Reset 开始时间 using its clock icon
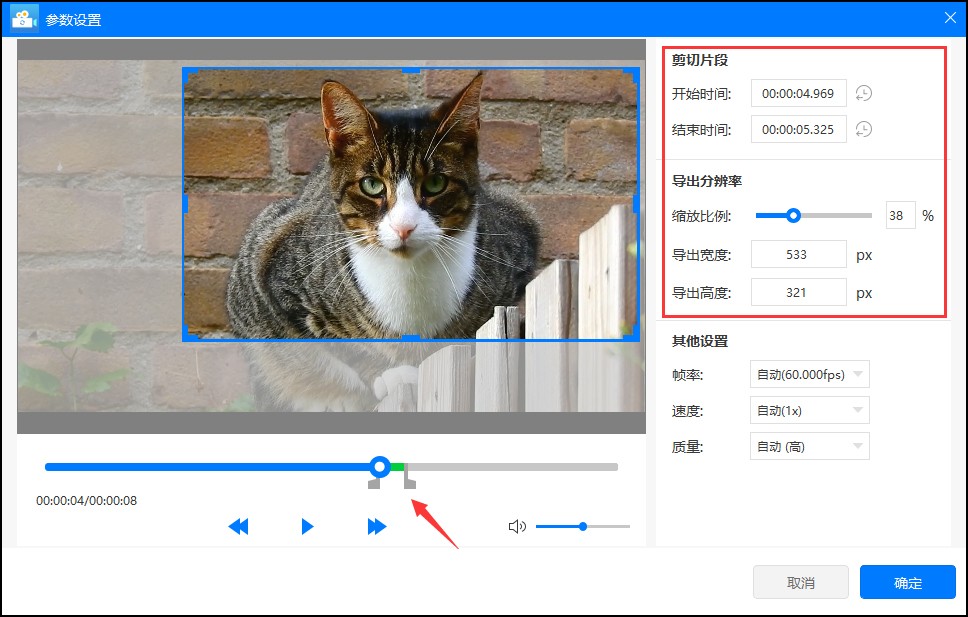 click(x=863, y=92)
